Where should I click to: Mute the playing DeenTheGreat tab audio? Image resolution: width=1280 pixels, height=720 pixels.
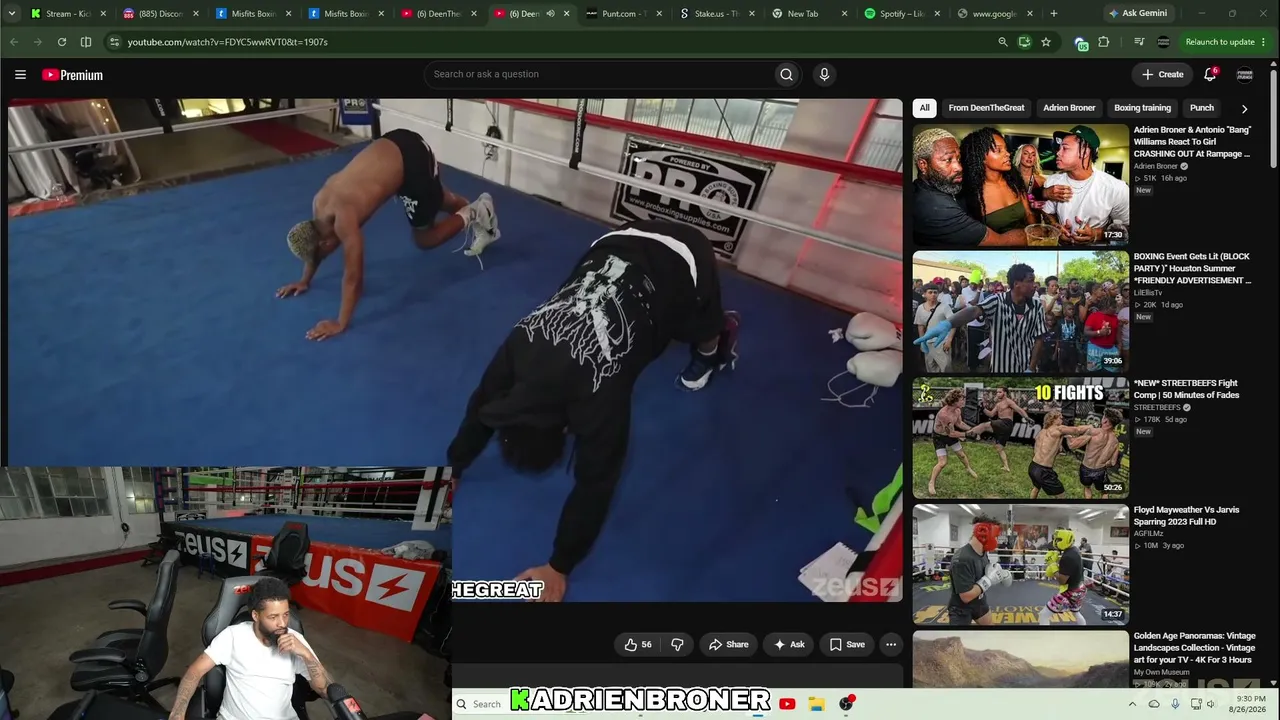(550, 14)
